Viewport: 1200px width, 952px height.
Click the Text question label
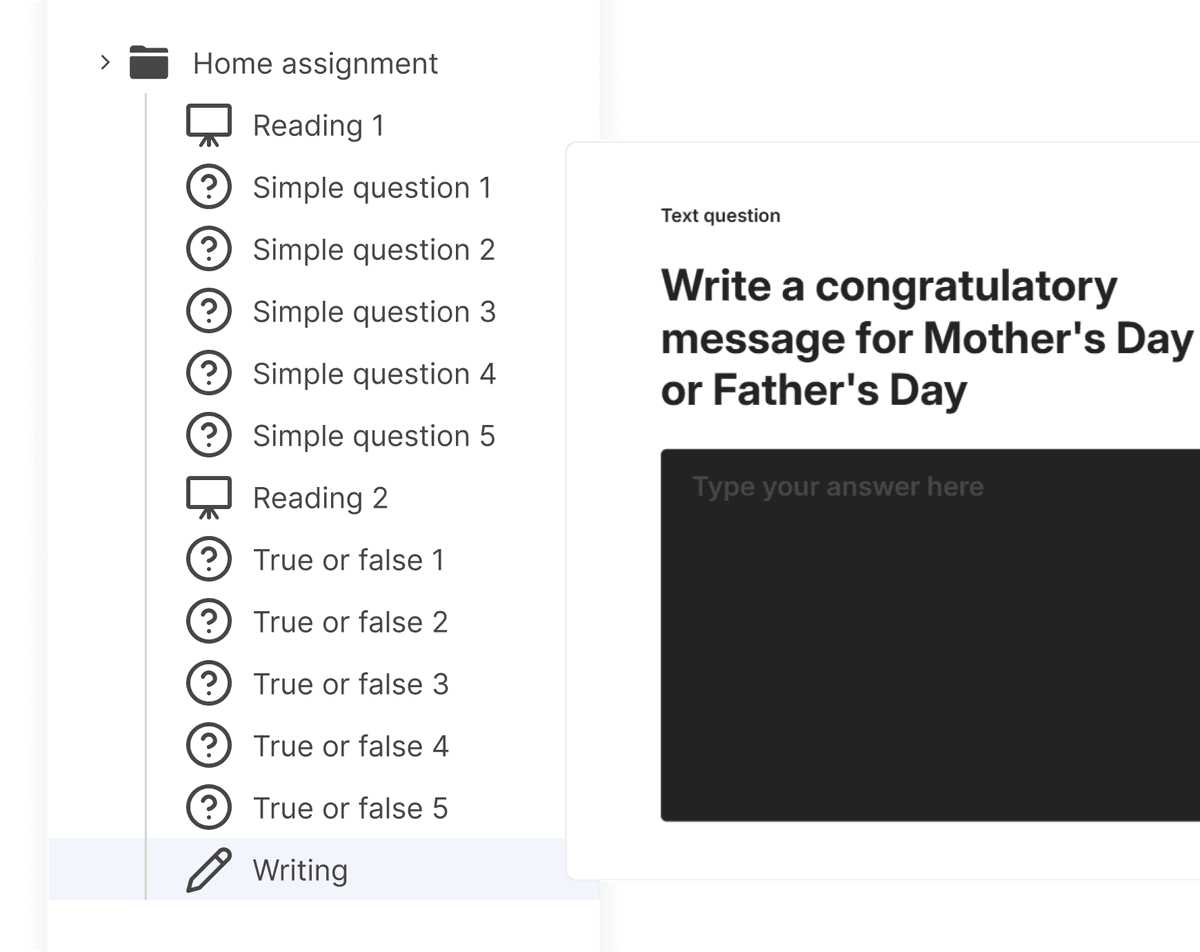tap(720, 216)
